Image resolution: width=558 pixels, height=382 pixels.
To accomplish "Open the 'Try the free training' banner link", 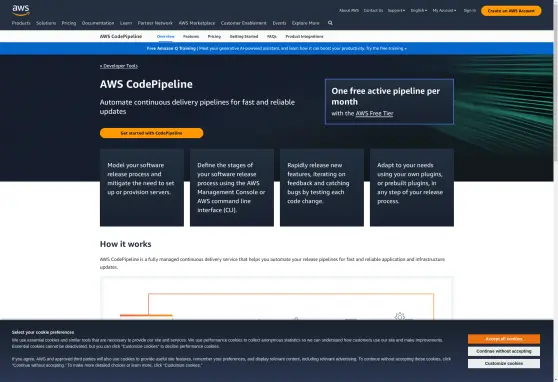I will 386,48.
